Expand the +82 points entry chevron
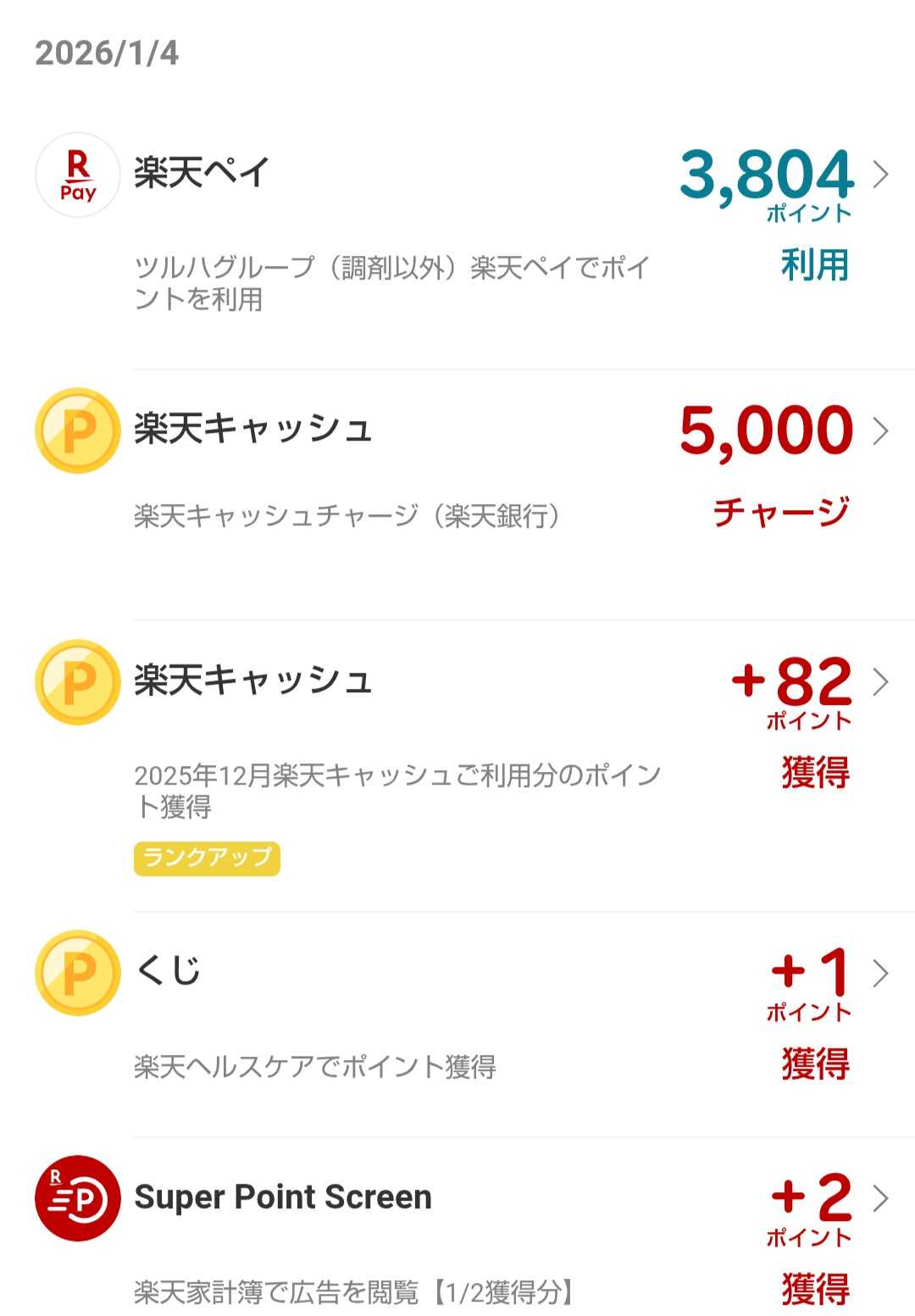 tap(881, 682)
